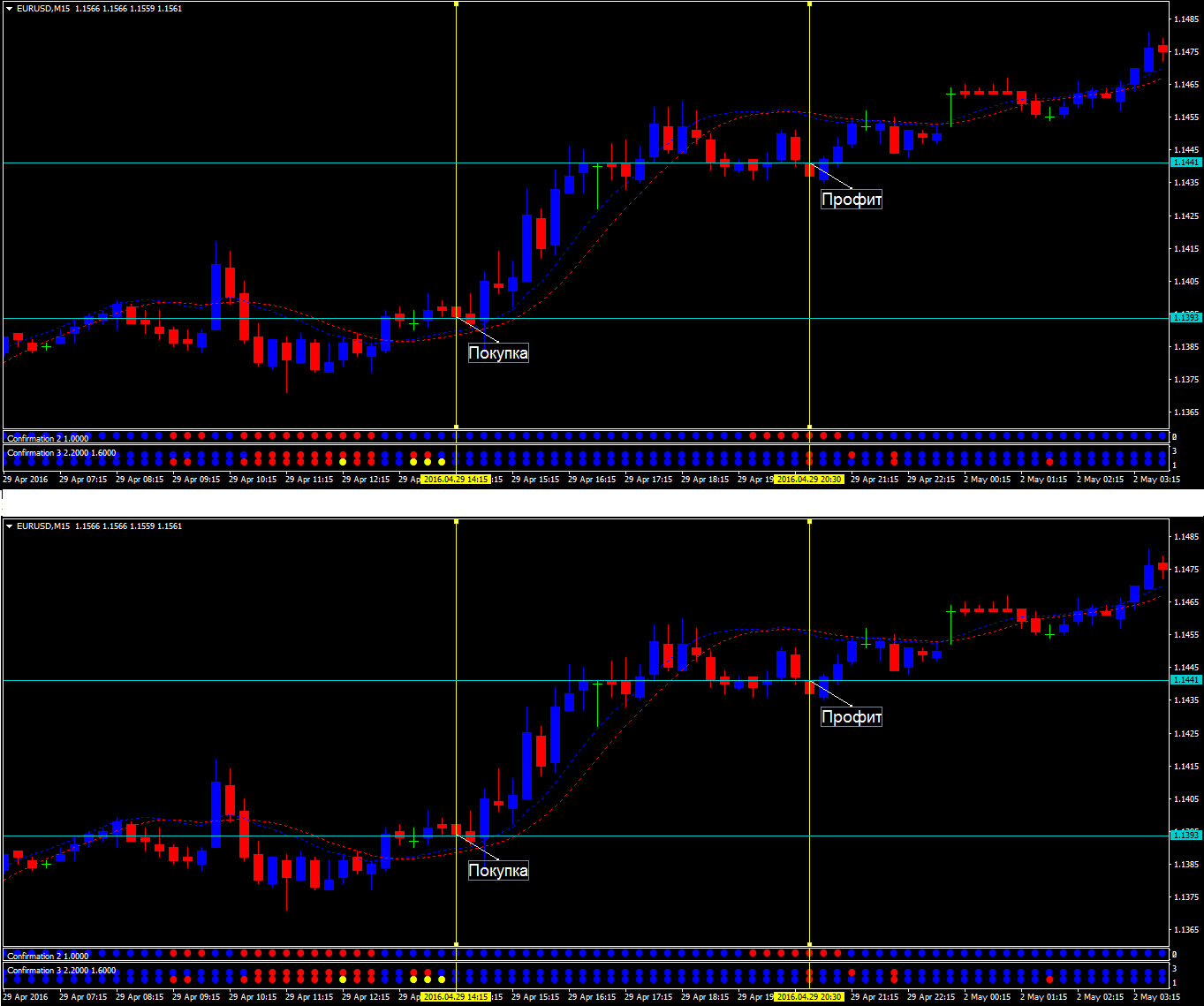Select the Профит label in the bottom chart

pos(852,717)
